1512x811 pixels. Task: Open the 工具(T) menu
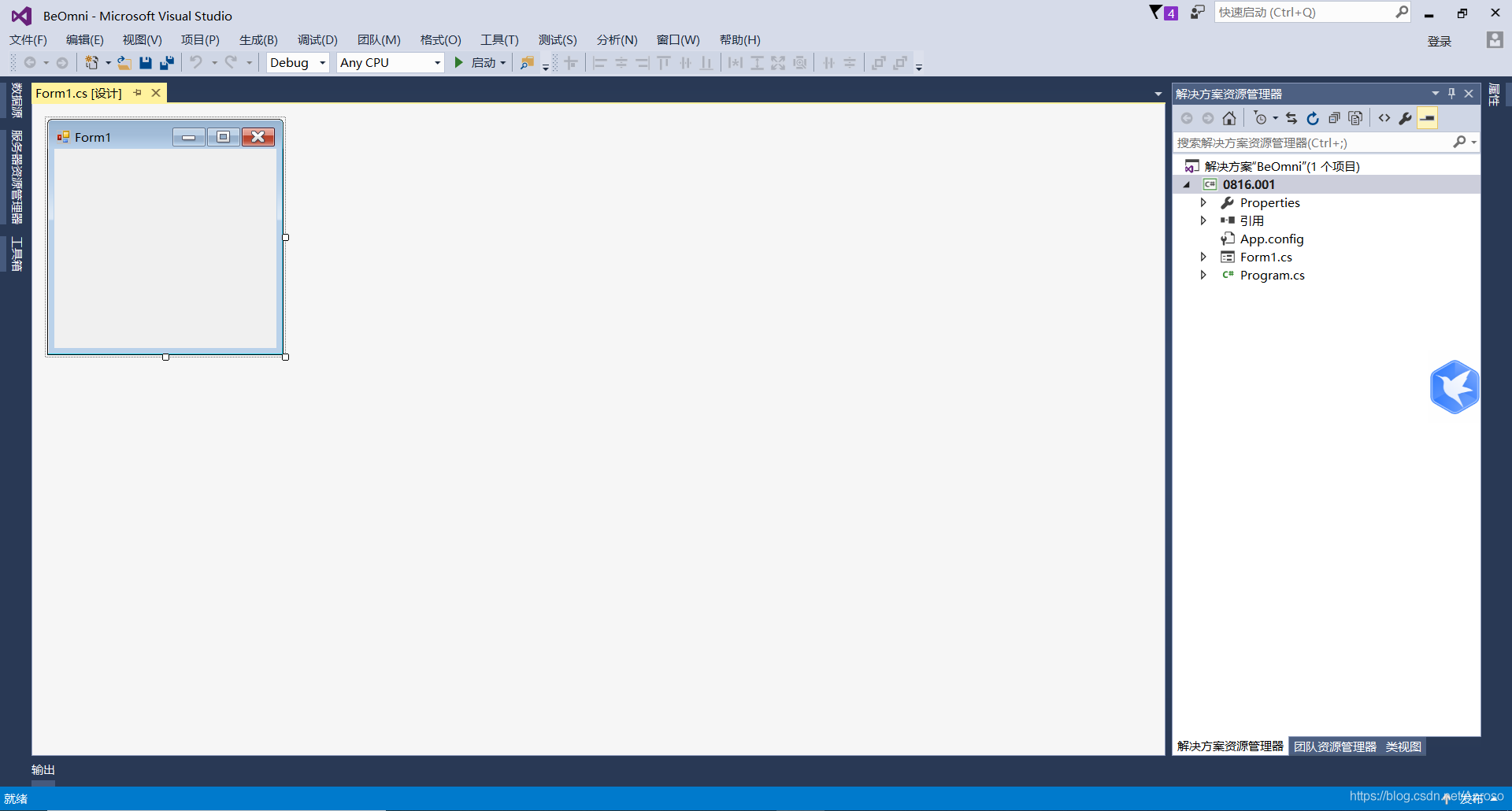coord(500,40)
